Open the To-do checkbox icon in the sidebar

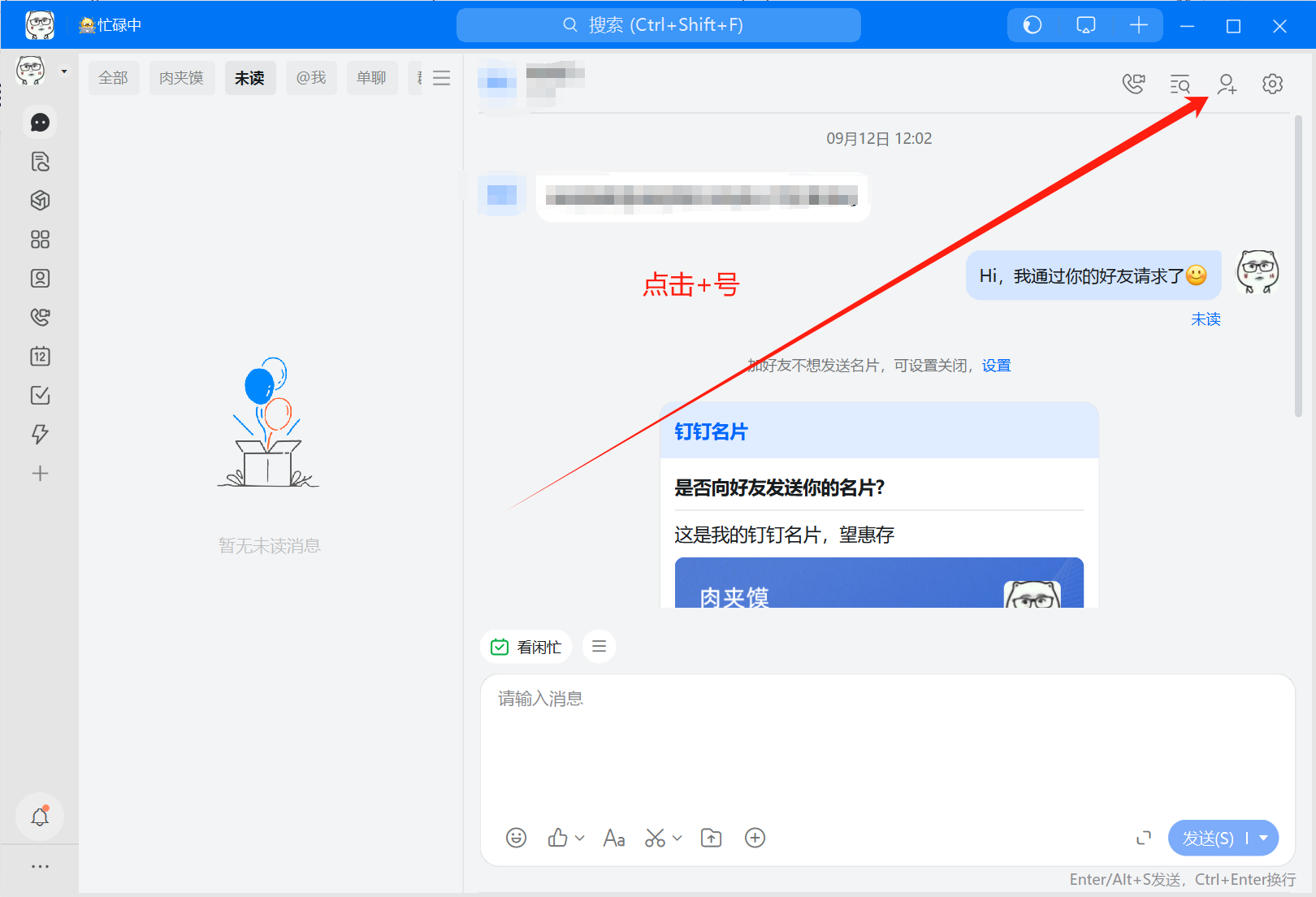click(40, 395)
